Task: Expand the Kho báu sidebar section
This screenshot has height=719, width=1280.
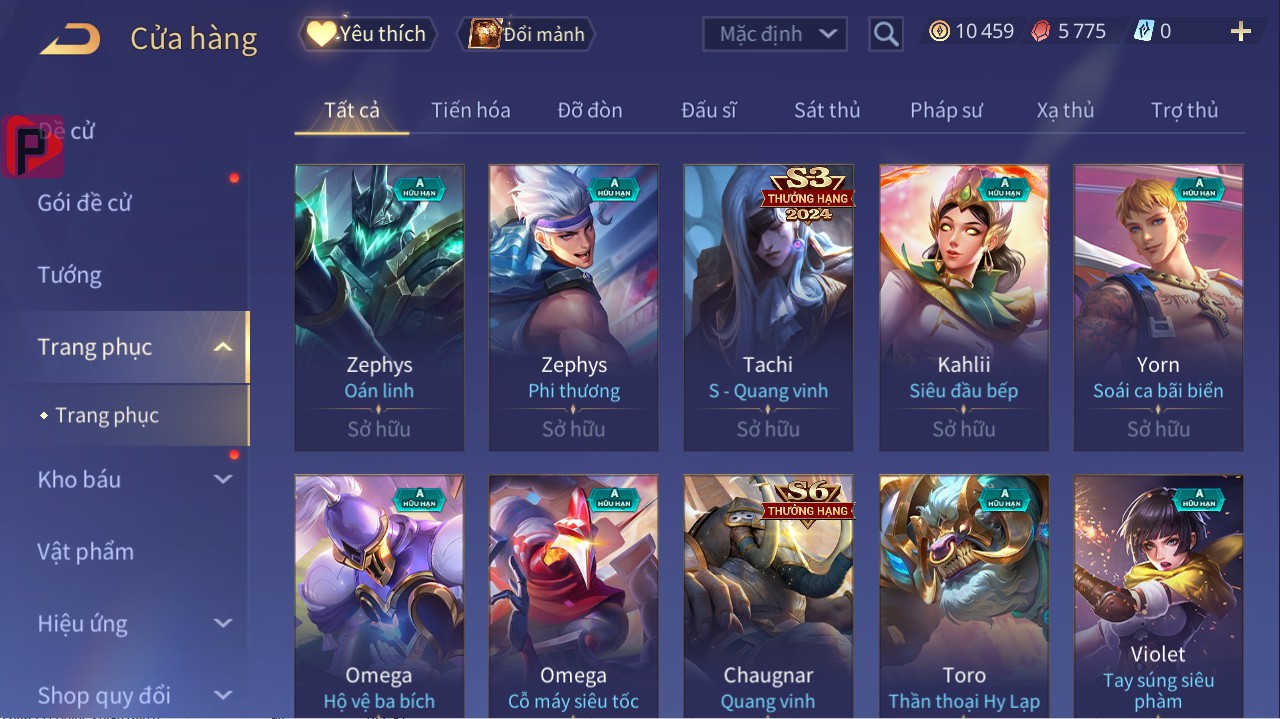Action: pos(223,479)
